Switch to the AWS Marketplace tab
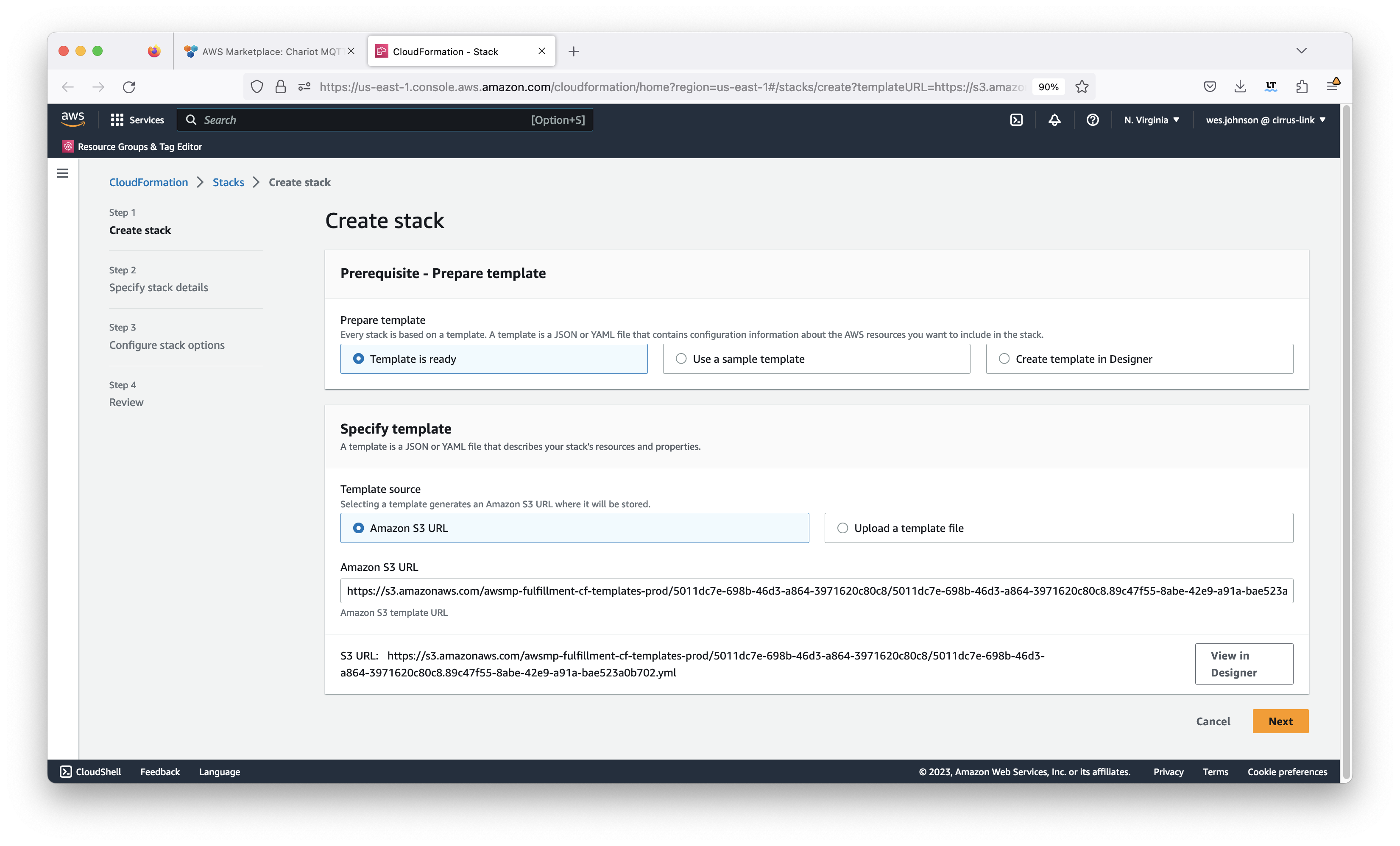This screenshot has width=1400, height=846. (x=269, y=52)
